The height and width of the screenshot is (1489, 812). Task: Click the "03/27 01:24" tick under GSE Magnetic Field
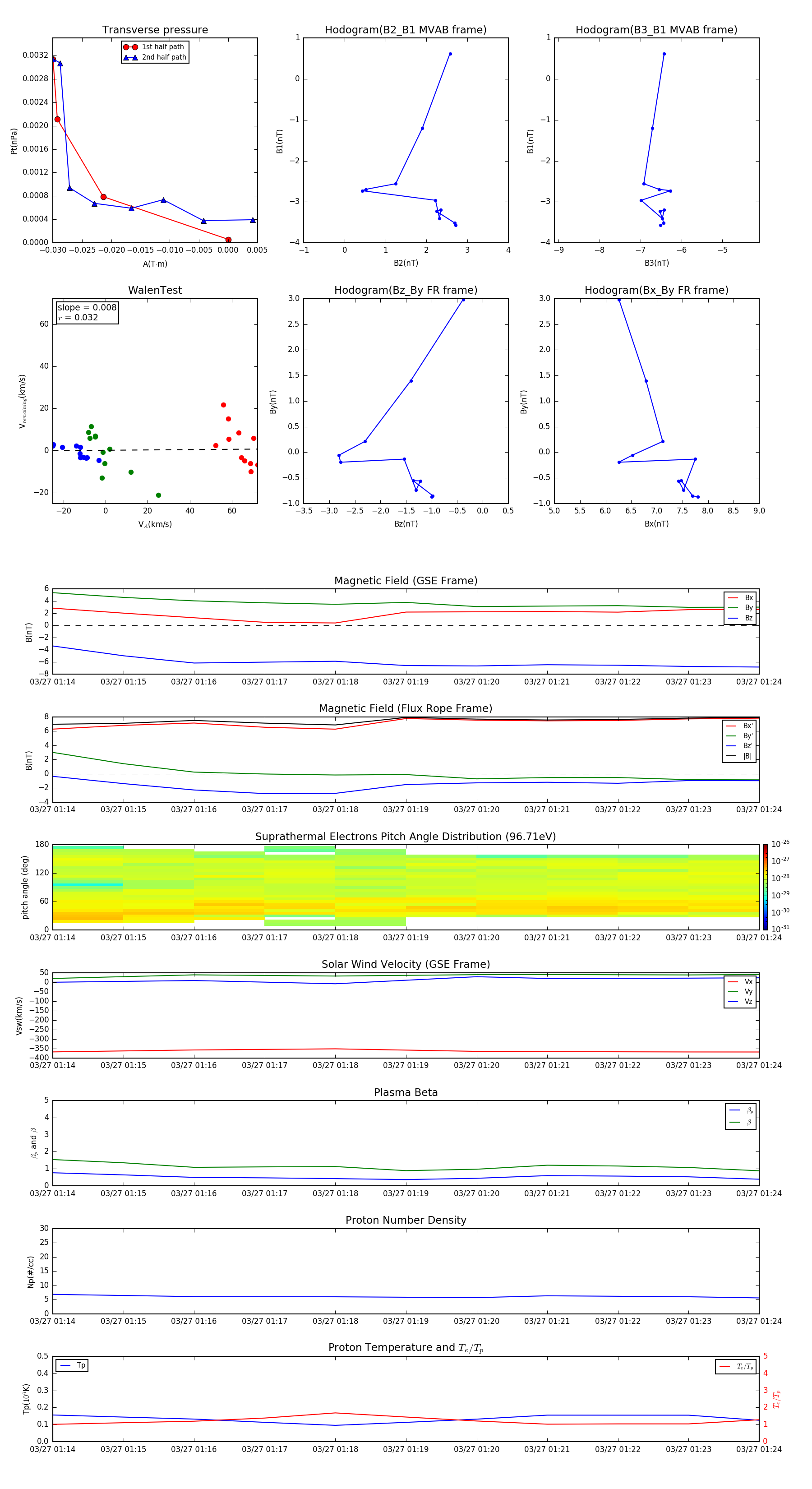pos(759,682)
